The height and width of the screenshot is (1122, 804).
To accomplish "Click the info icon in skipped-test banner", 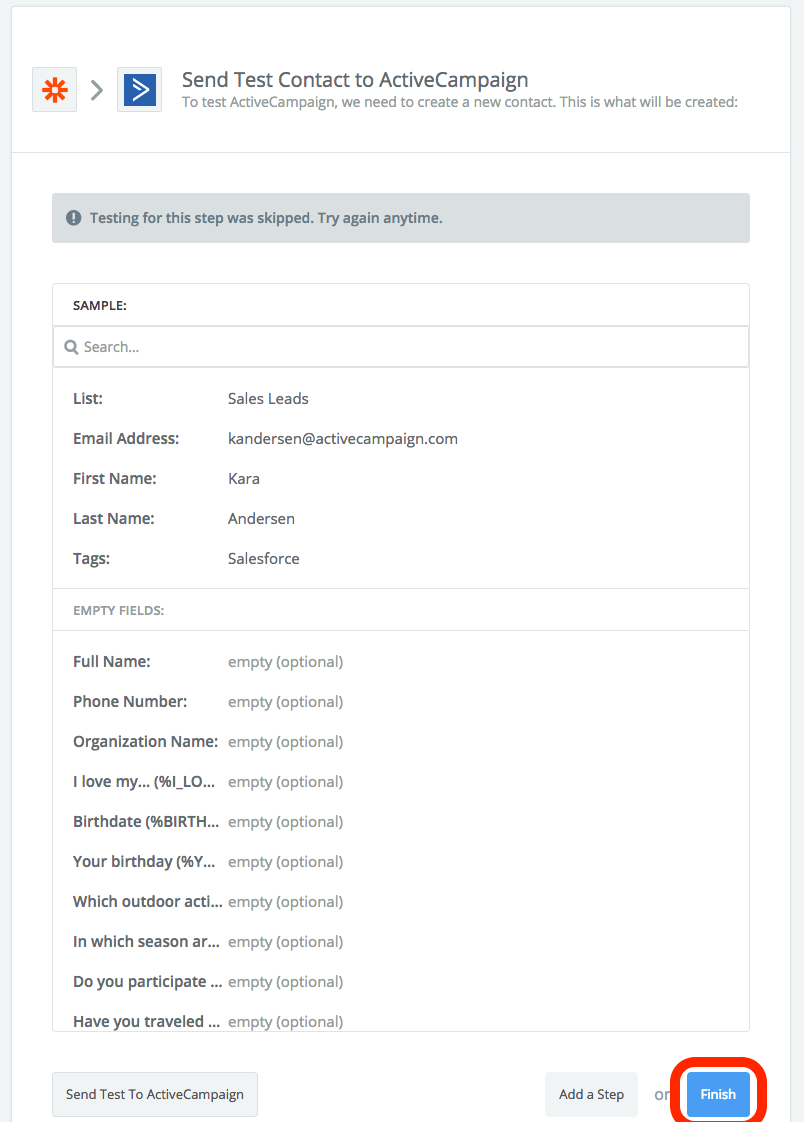I will click(x=74, y=218).
